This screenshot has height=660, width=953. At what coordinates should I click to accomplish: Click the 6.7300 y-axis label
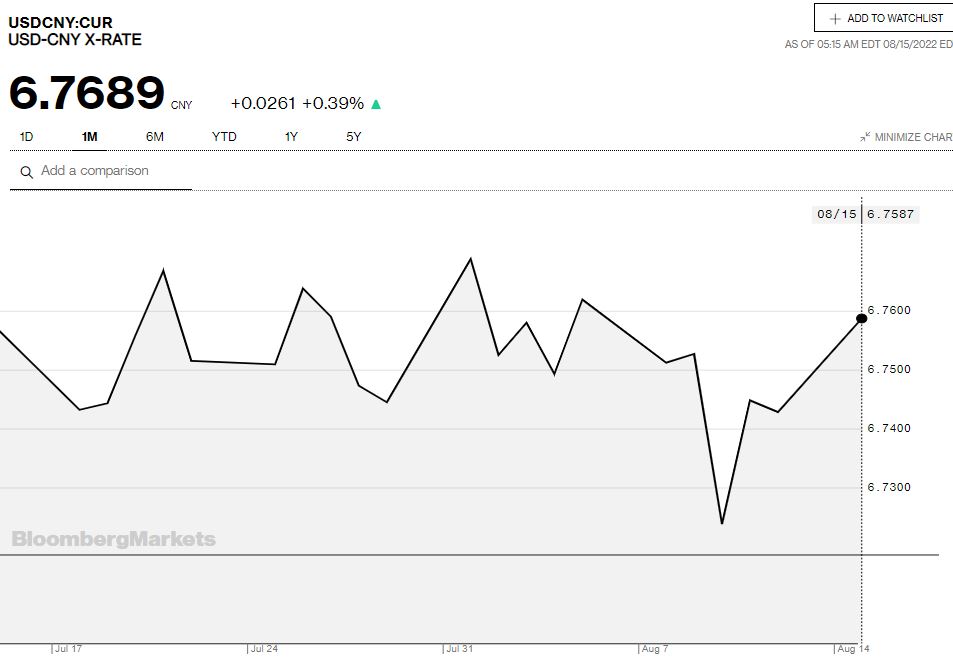click(x=890, y=487)
